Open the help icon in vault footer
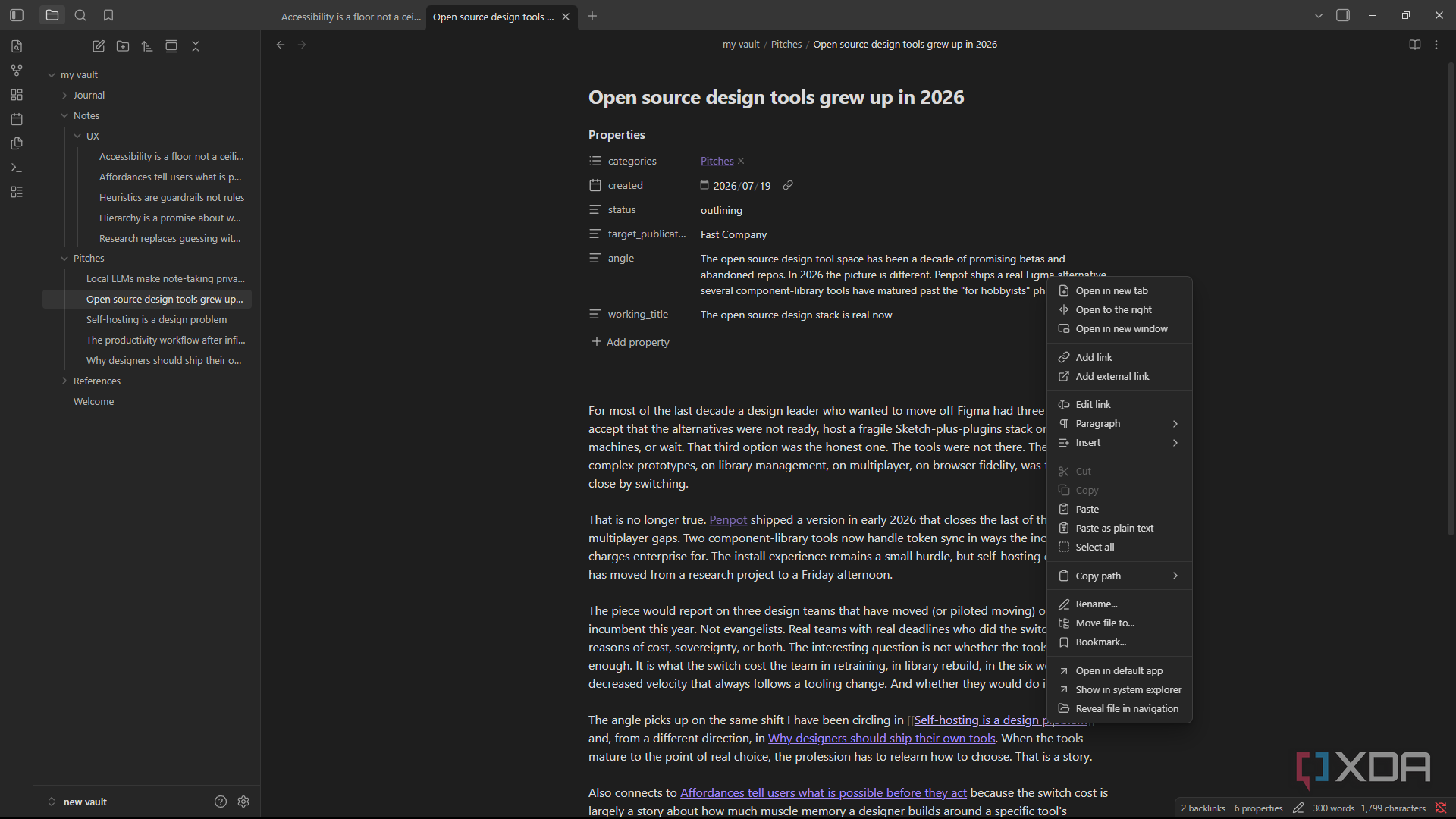 [221, 802]
